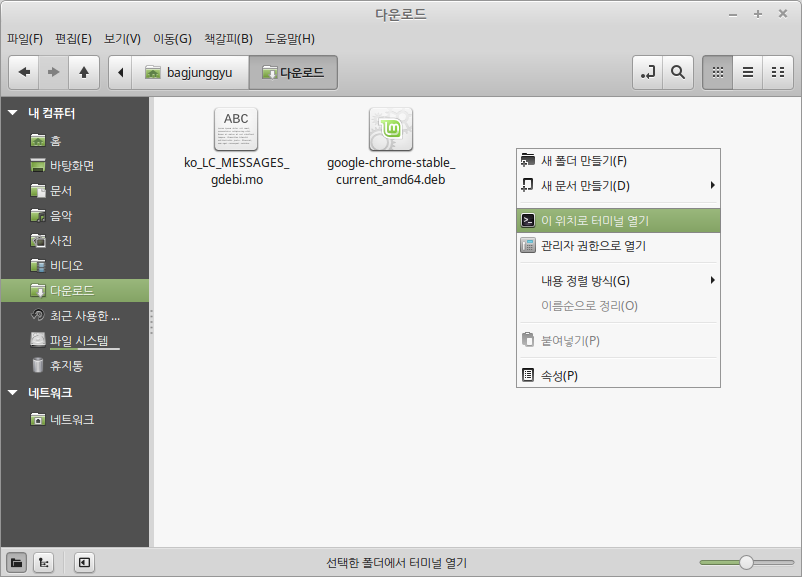Viewport: 802px width, 577px height.
Task: Select 문서 in the sidebar
Action: click(x=75, y=190)
